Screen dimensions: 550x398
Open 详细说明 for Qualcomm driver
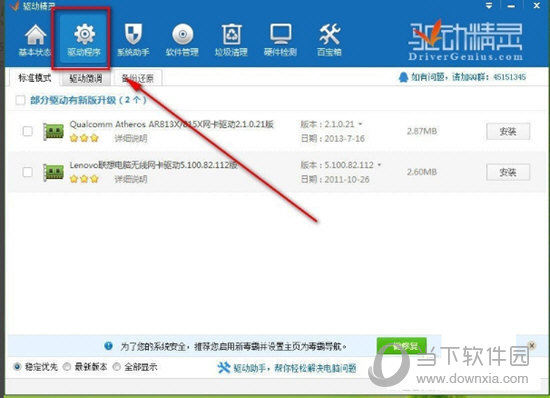point(131,139)
